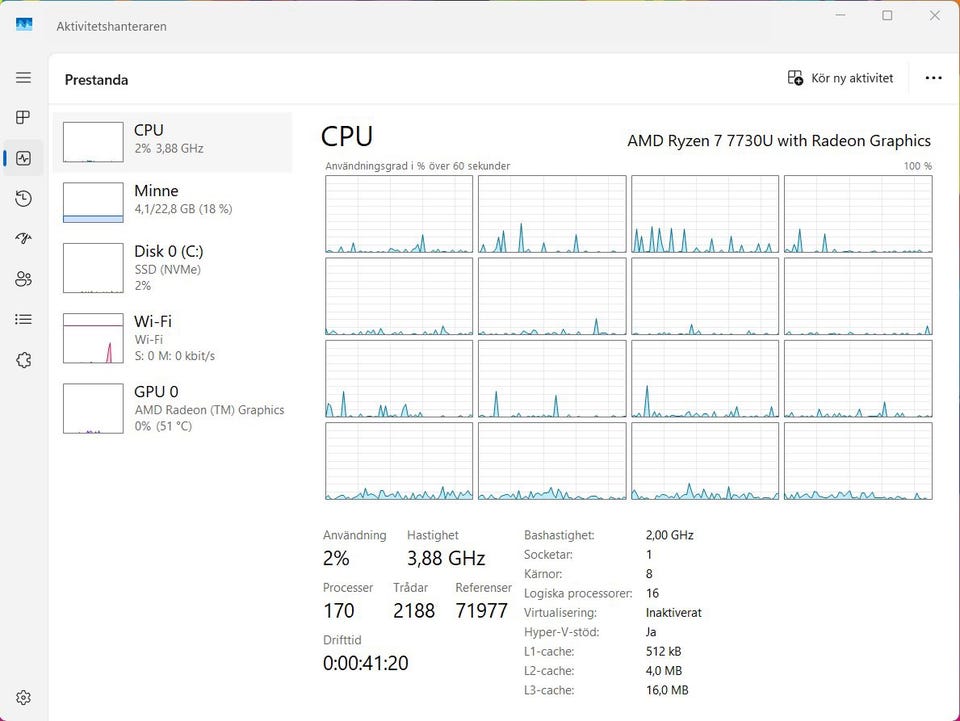Open the three-dot more options menu
960x721 pixels.
tap(933, 78)
